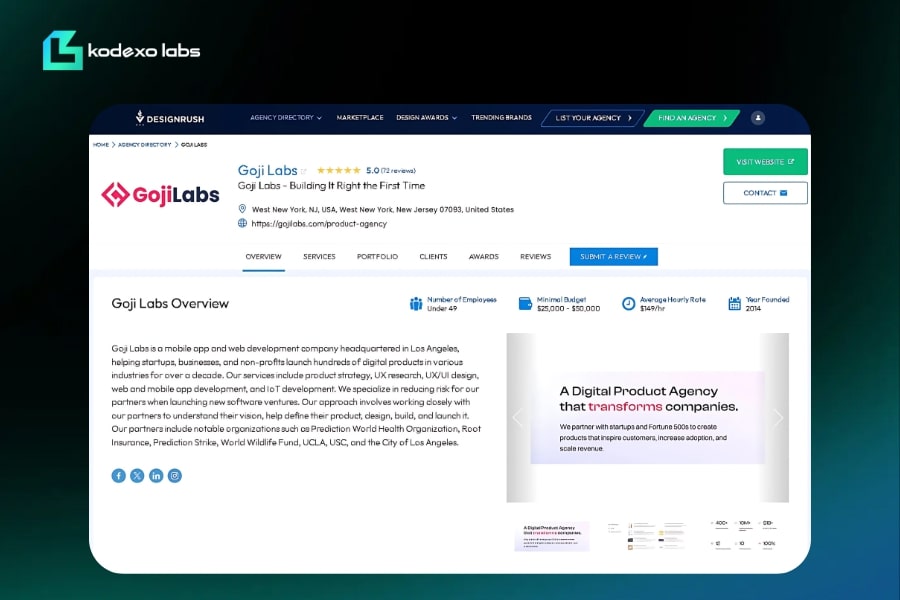Screen dimensions: 900x600
Task: Click the X (Twitter) social icon
Action: [137, 475]
